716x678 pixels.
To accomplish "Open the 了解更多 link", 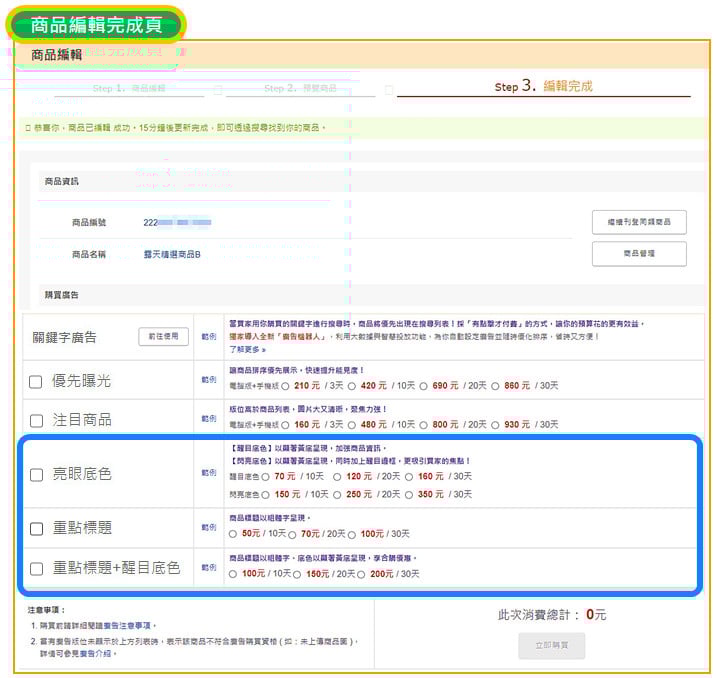I will tap(248, 350).
